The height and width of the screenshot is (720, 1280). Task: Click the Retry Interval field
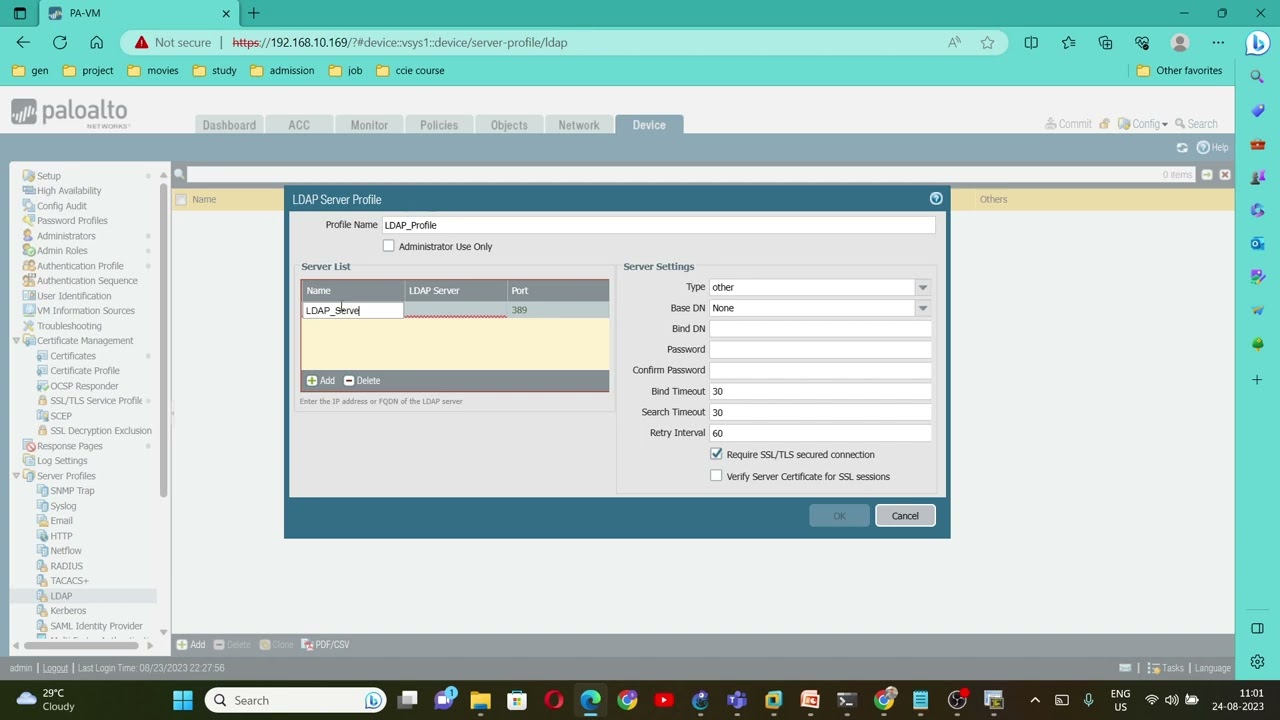(820, 433)
